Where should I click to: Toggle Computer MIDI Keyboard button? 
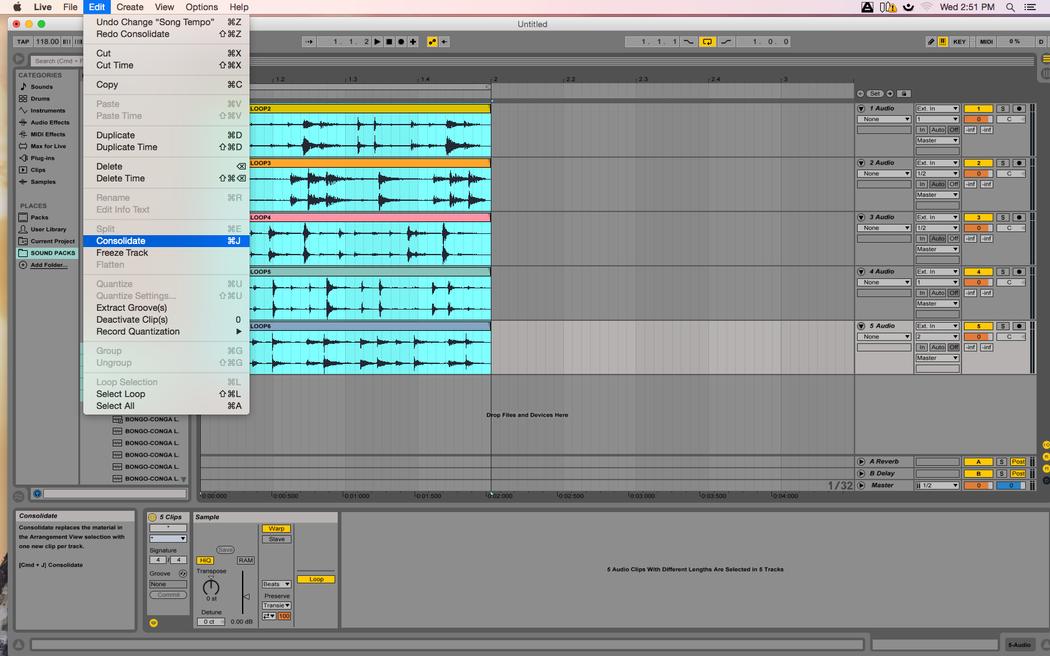click(x=943, y=42)
